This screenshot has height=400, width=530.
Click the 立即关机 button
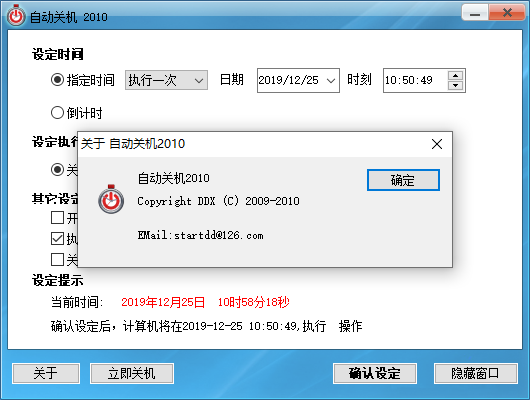click(x=132, y=373)
